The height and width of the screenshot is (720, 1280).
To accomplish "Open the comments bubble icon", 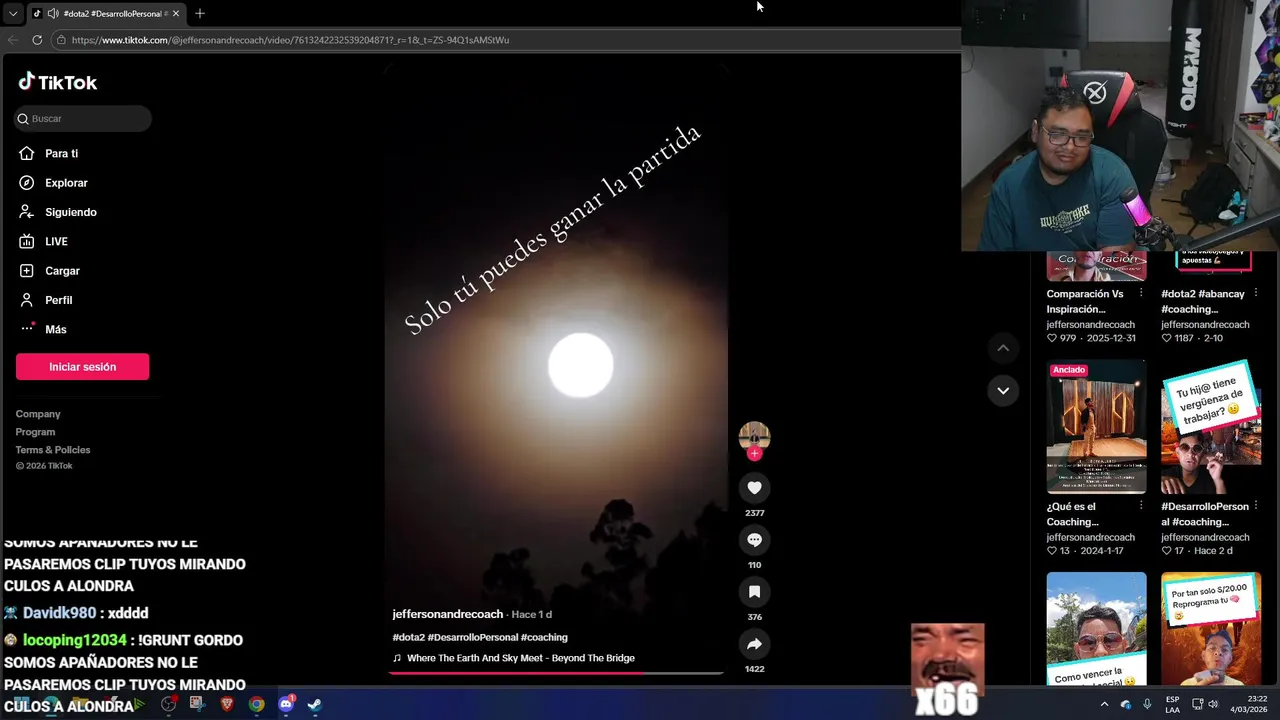I will point(754,540).
